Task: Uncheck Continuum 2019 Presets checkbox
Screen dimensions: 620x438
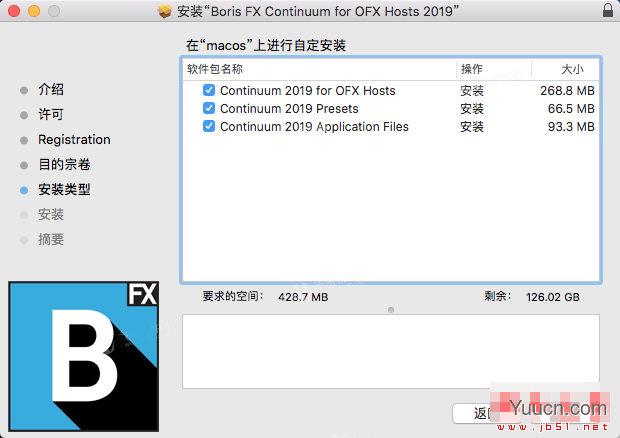Action: click(209, 108)
